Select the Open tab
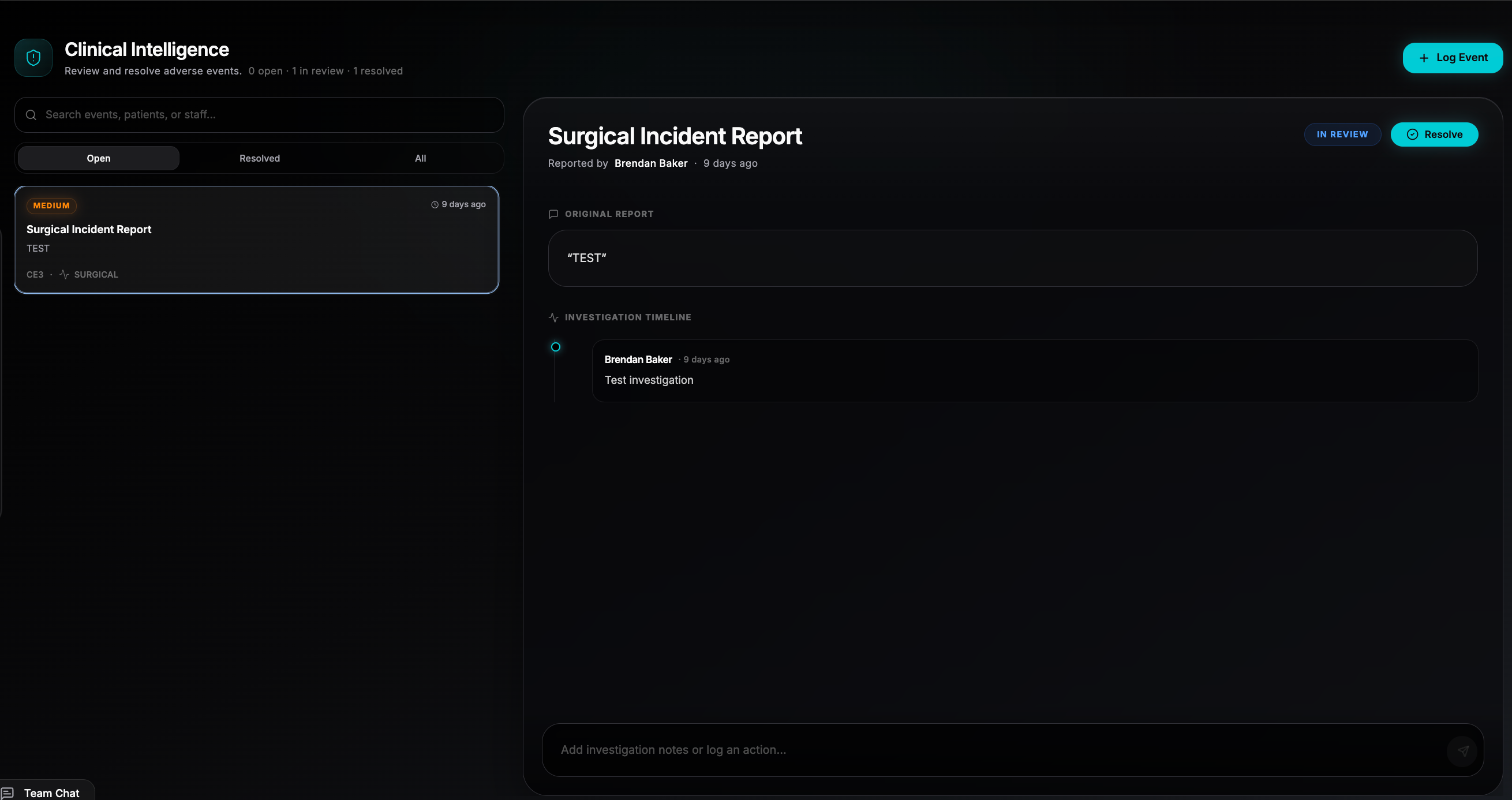This screenshot has width=1512, height=800. coord(99,158)
